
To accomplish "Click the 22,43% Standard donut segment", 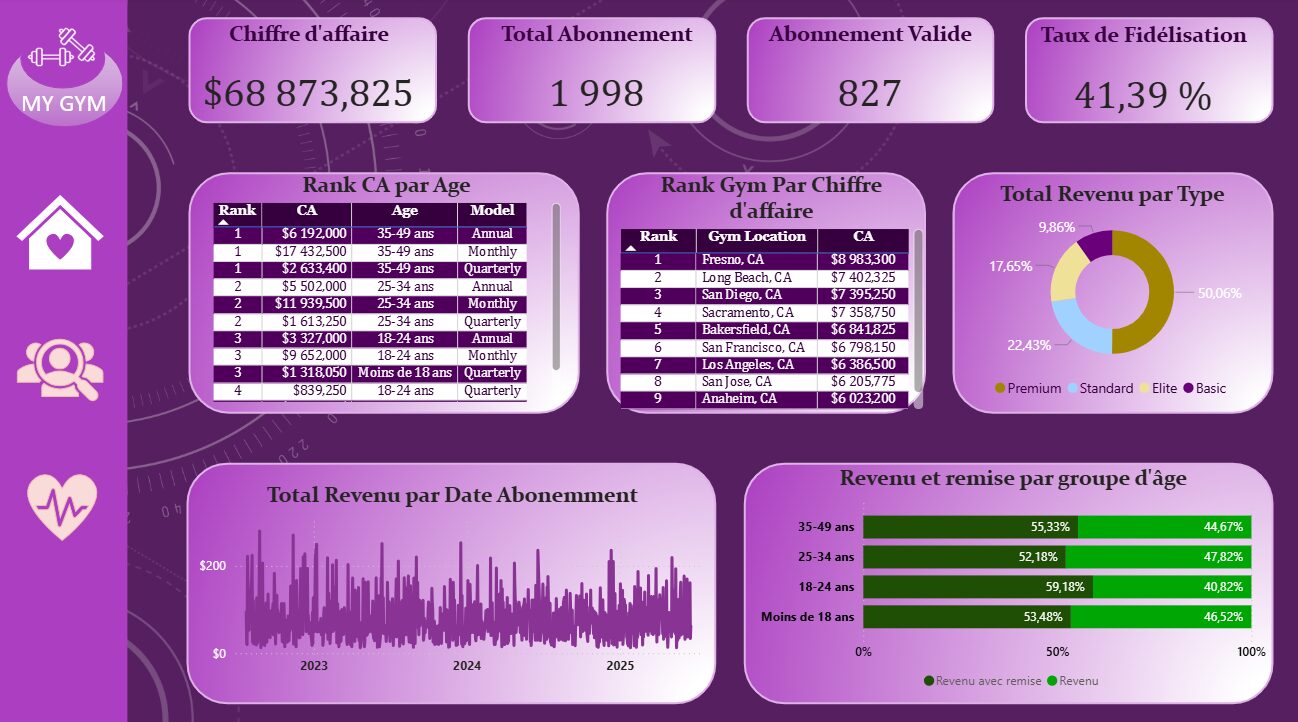I will (1076, 329).
